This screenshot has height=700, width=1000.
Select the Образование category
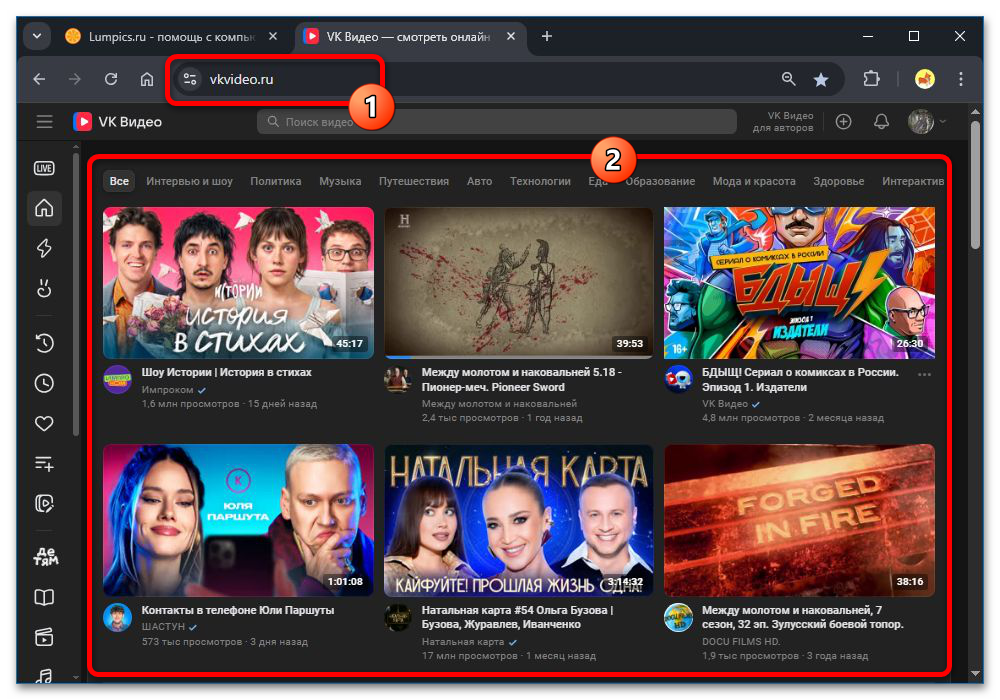pos(660,181)
